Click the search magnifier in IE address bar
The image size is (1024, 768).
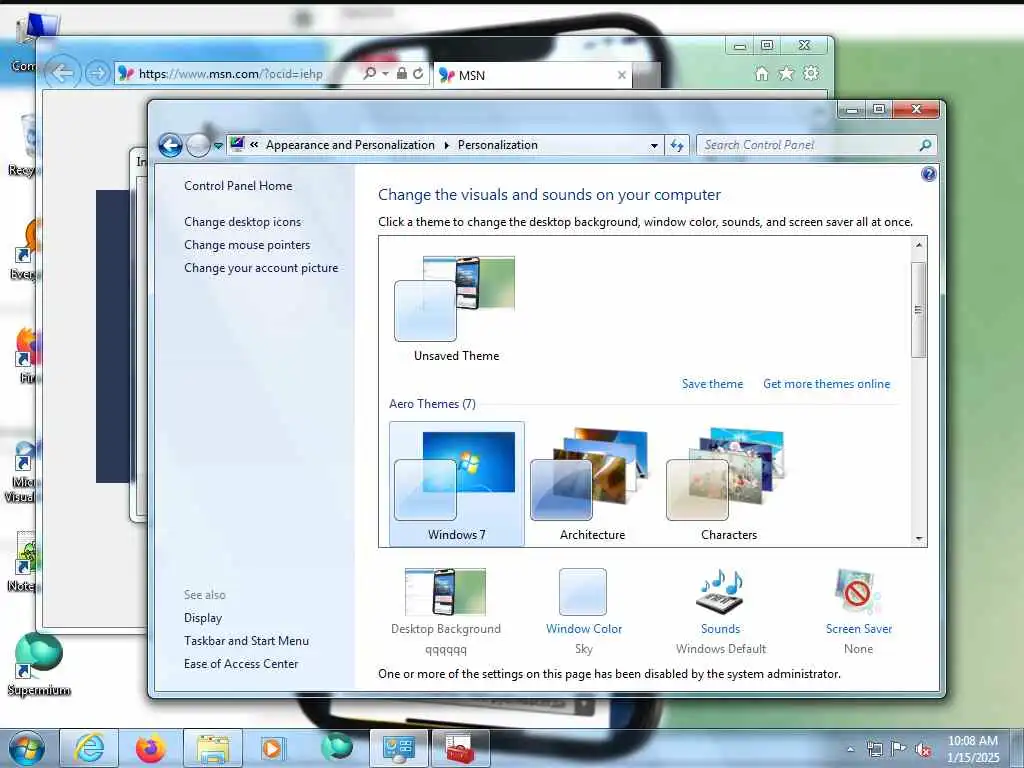pyautogui.click(x=370, y=73)
